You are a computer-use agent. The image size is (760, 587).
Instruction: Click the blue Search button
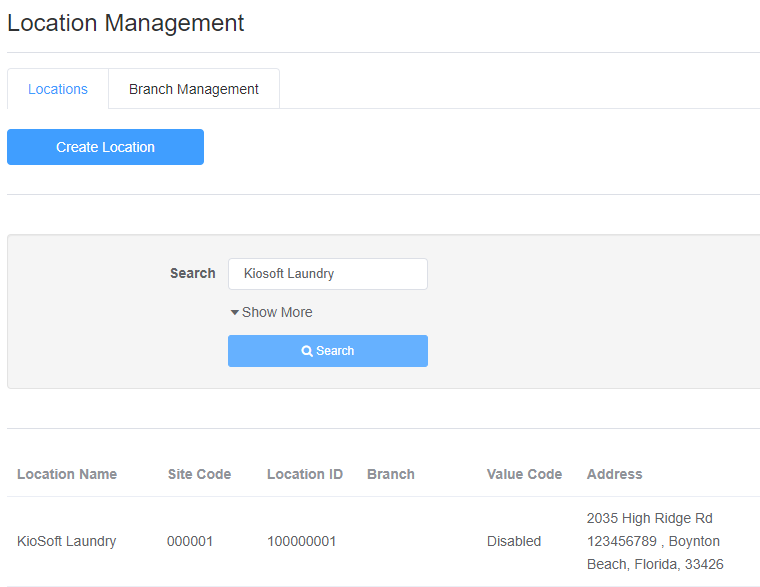328,351
